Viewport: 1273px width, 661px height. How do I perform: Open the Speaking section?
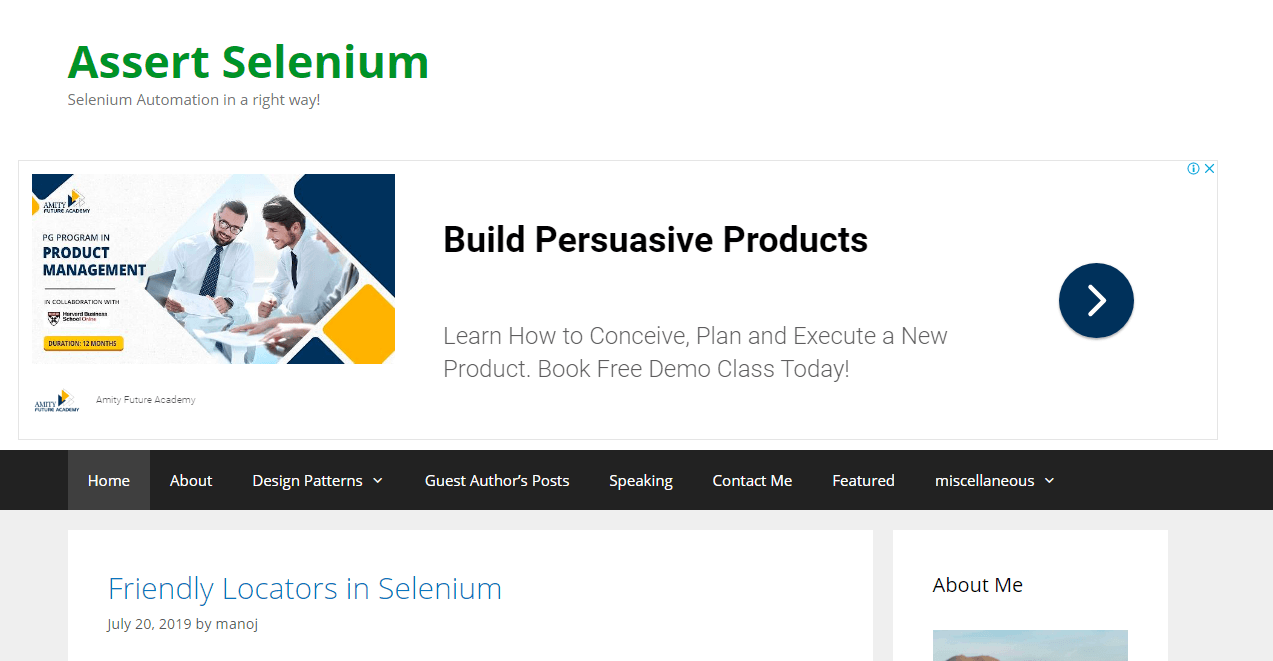coord(641,480)
